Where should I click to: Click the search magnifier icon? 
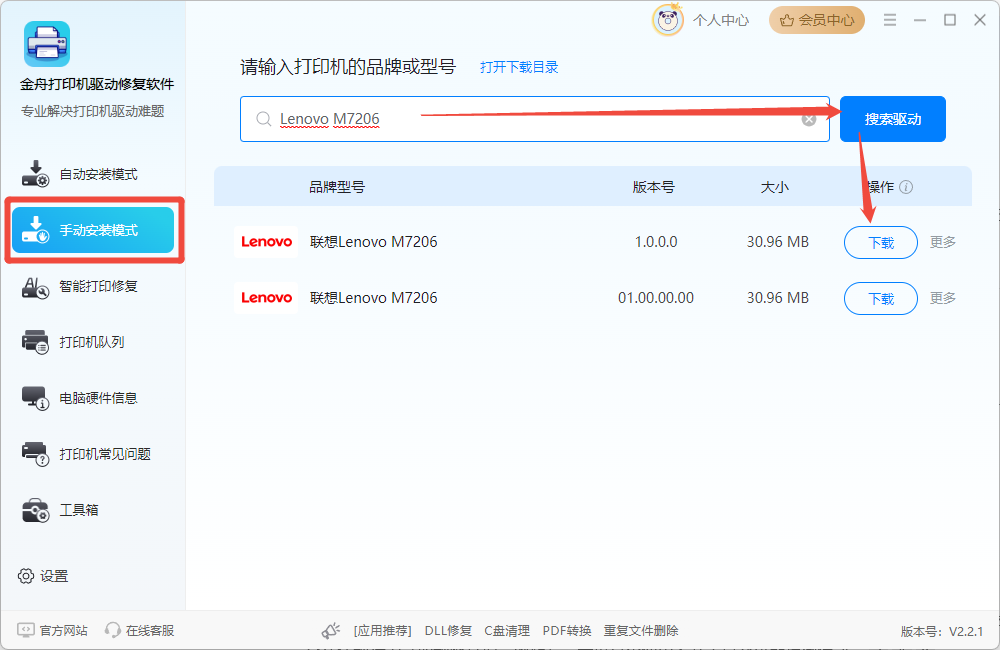point(263,119)
